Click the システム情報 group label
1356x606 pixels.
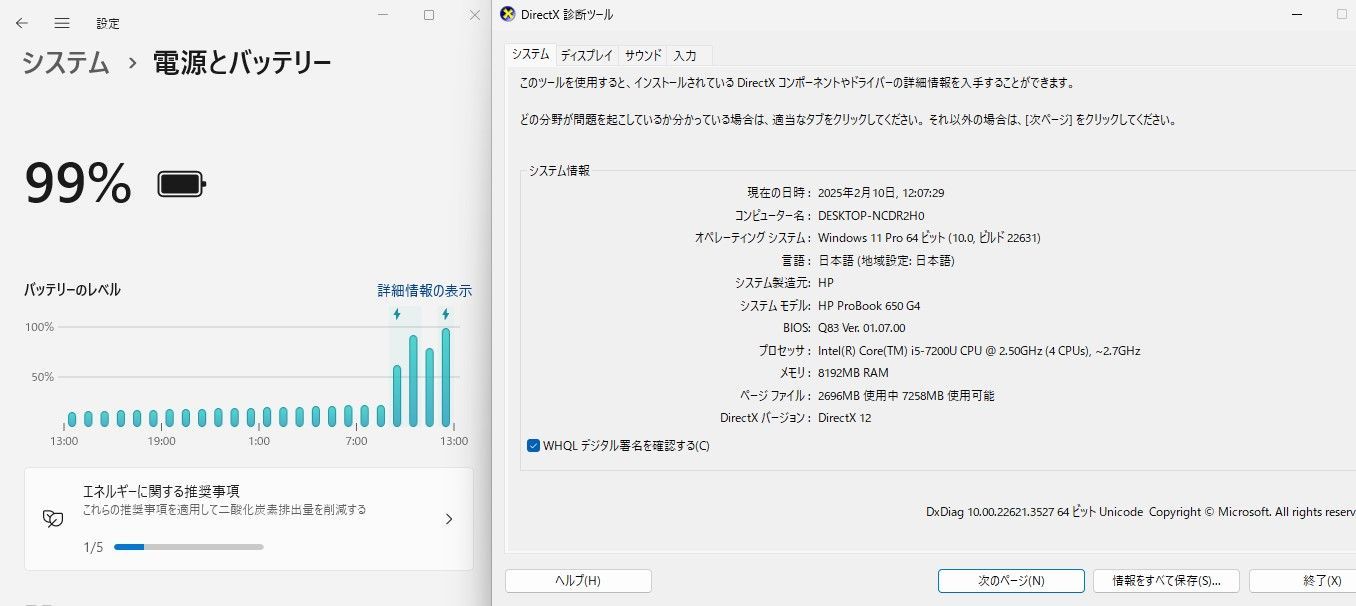click(x=559, y=171)
